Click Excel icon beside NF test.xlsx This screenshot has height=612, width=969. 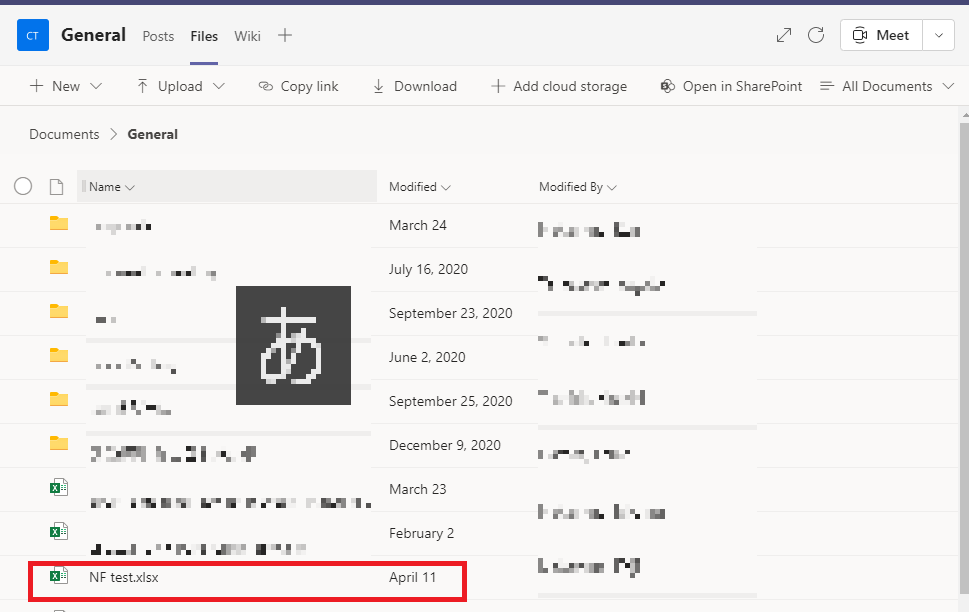pyautogui.click(x=59, y=576)
